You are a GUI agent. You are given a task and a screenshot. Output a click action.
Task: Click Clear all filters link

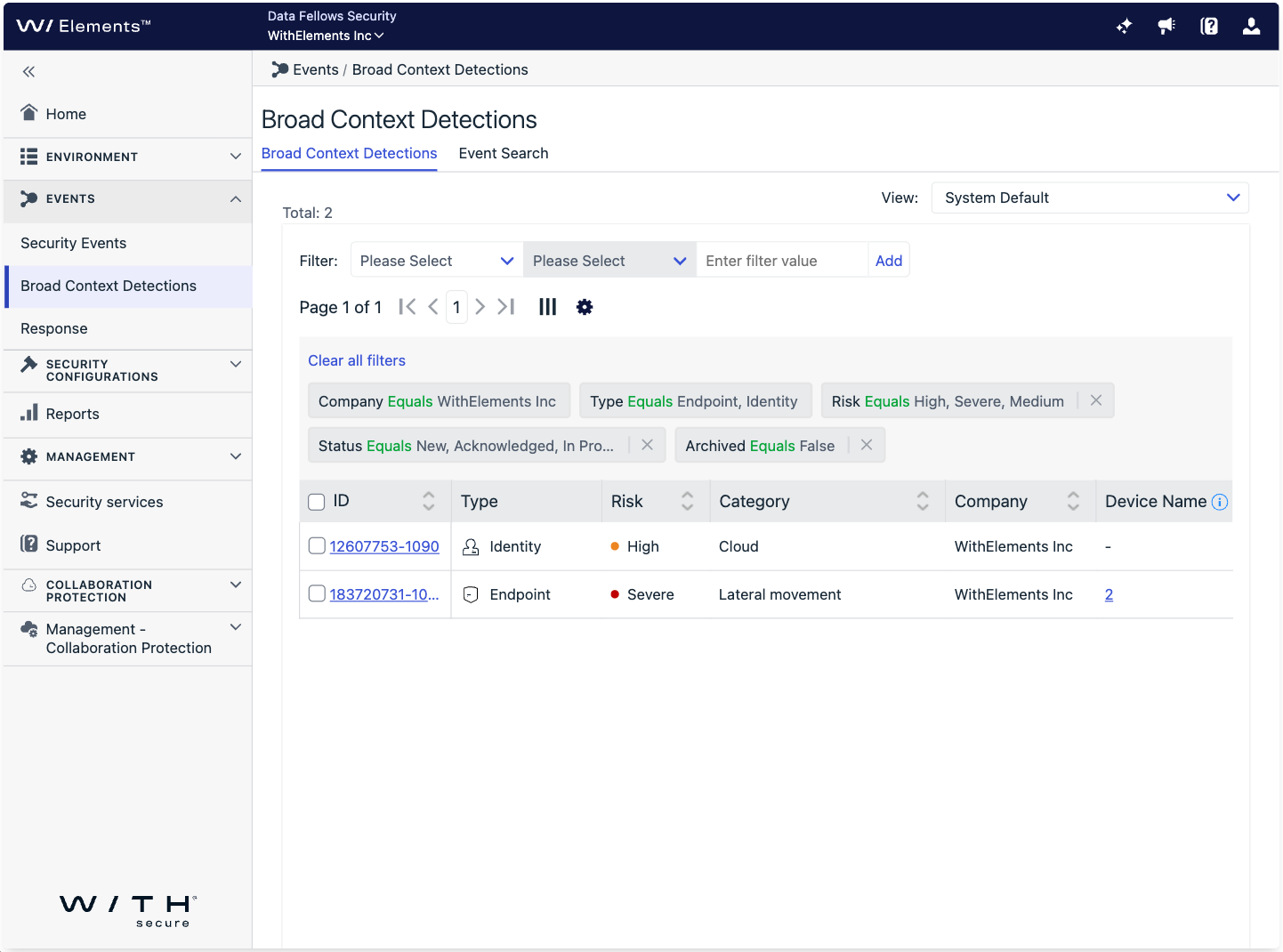click(x=357, y=360)
